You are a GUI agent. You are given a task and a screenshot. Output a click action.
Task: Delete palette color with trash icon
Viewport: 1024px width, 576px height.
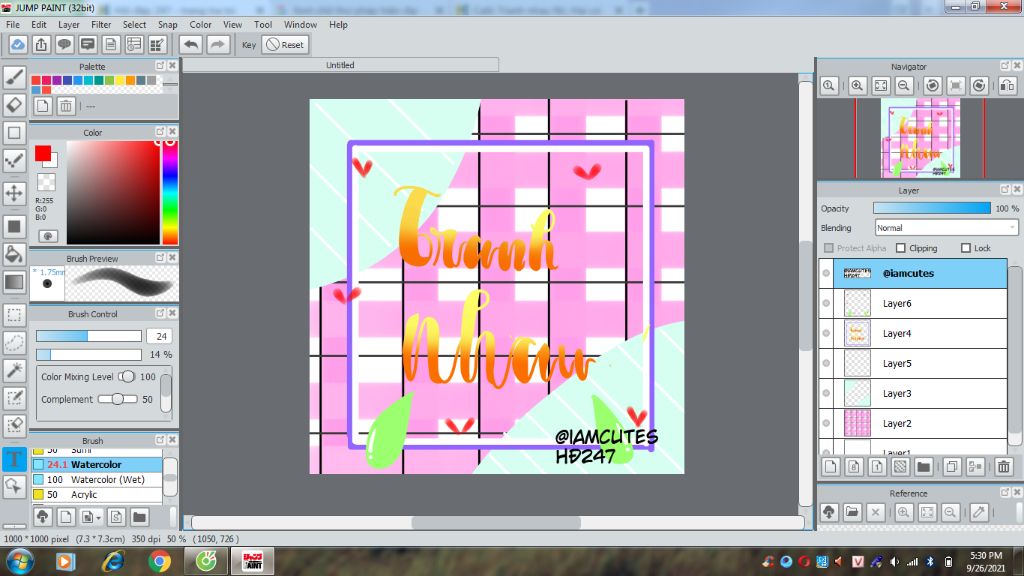pyautogui.click(x=66, y=106)
